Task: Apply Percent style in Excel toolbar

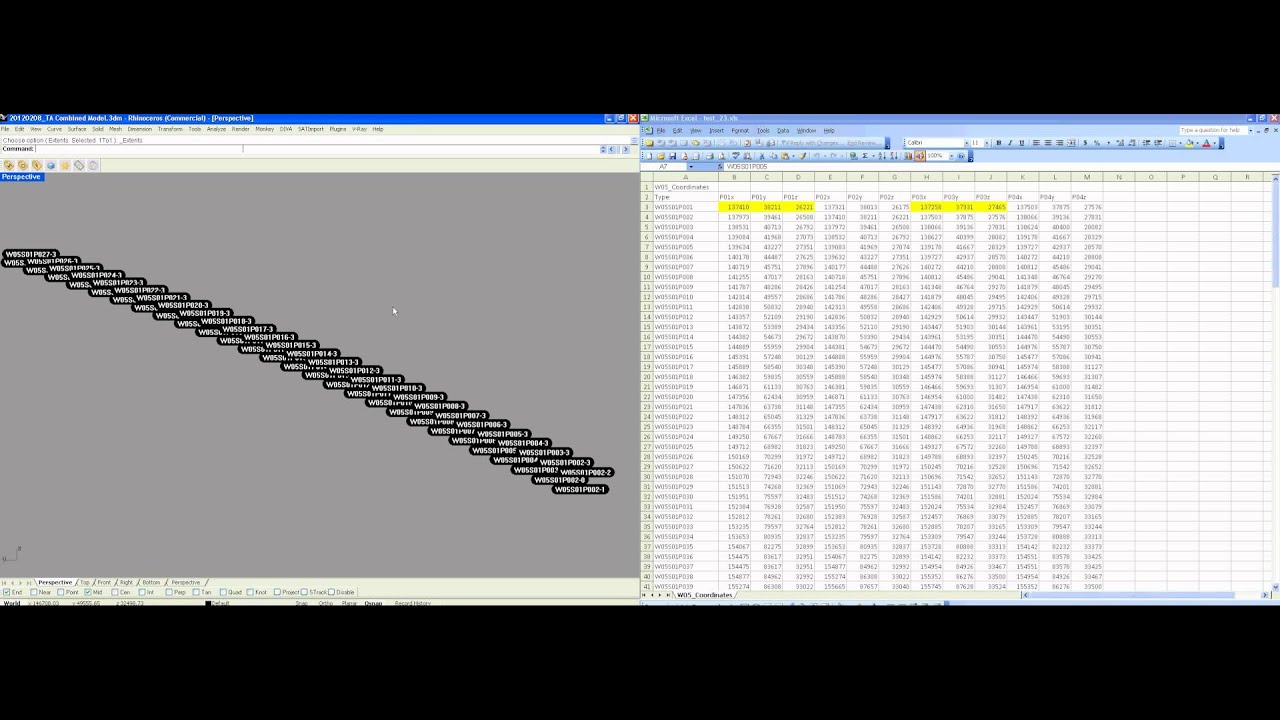Action: click(1097, 143)
